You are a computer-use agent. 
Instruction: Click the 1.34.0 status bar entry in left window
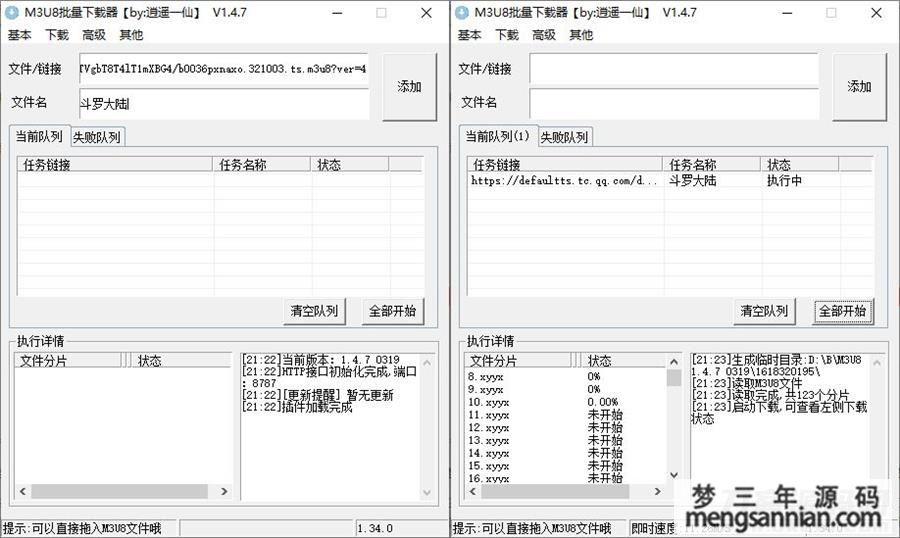coord(375,528)
